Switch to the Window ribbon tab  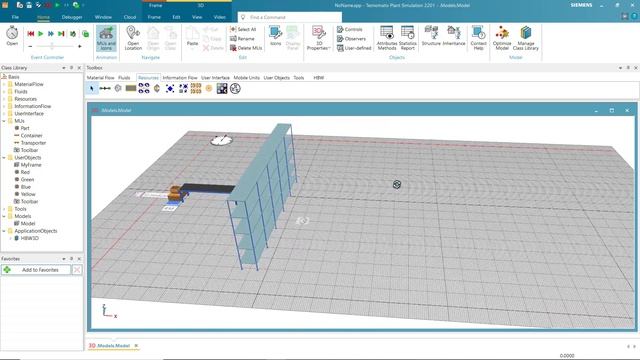click(x=103, y=17)
